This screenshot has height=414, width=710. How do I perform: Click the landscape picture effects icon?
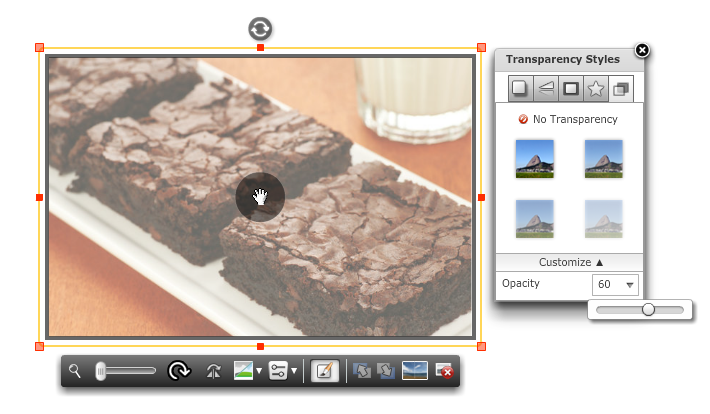[x=243, y=371]
